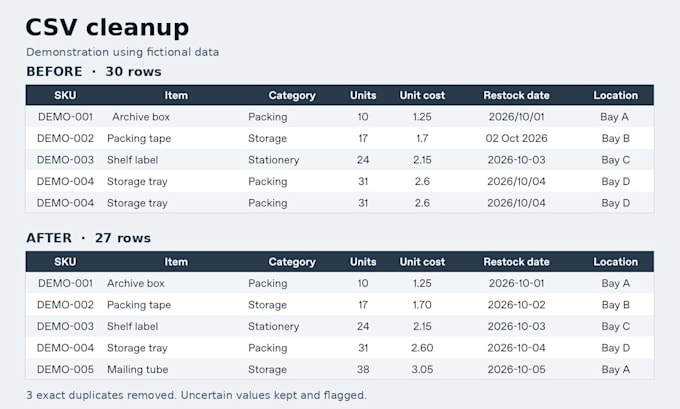
Task: Select the "2026-10-05" restock date
Action: (x=517, y=370)
